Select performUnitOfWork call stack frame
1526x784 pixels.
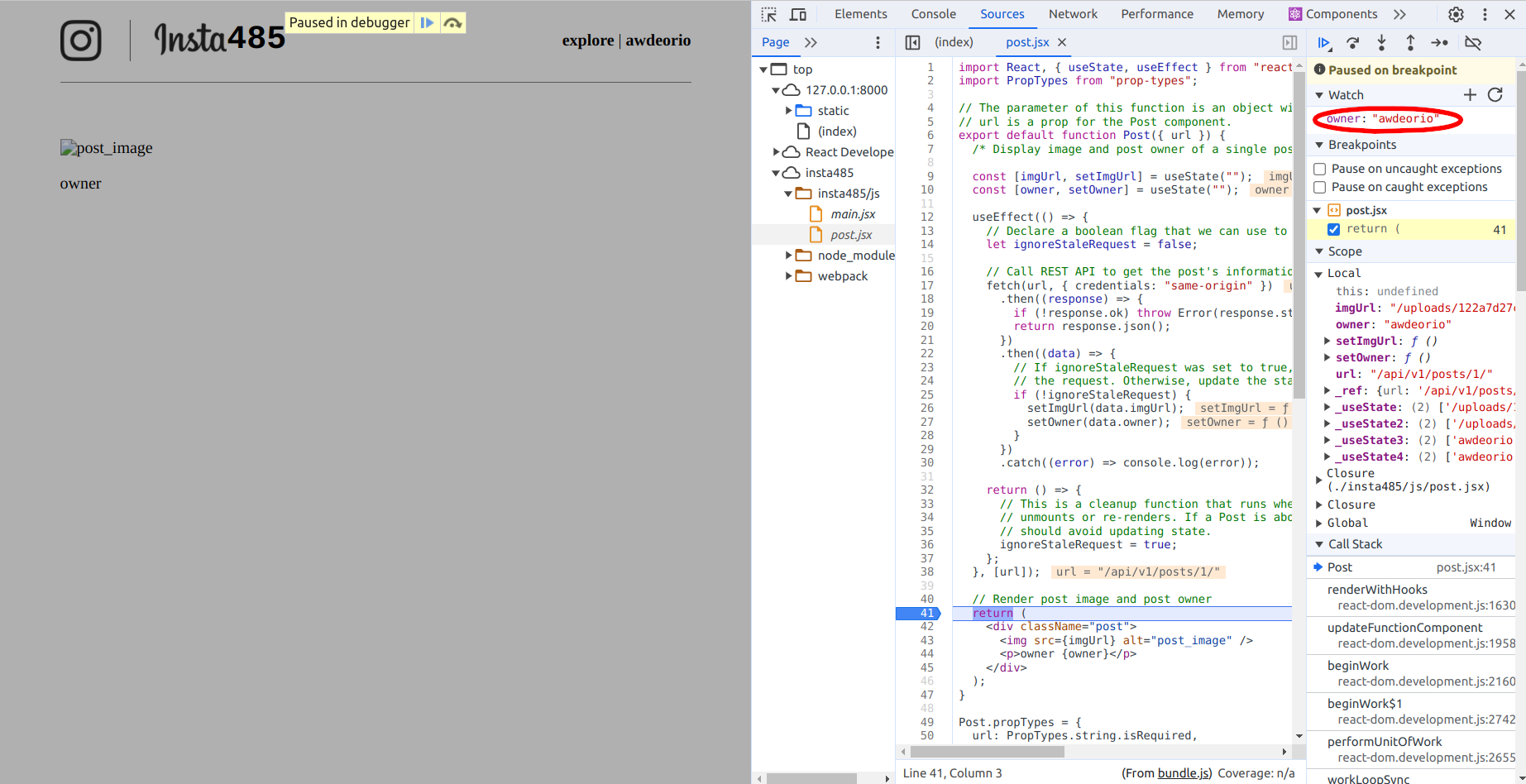tap(1411, 749)
